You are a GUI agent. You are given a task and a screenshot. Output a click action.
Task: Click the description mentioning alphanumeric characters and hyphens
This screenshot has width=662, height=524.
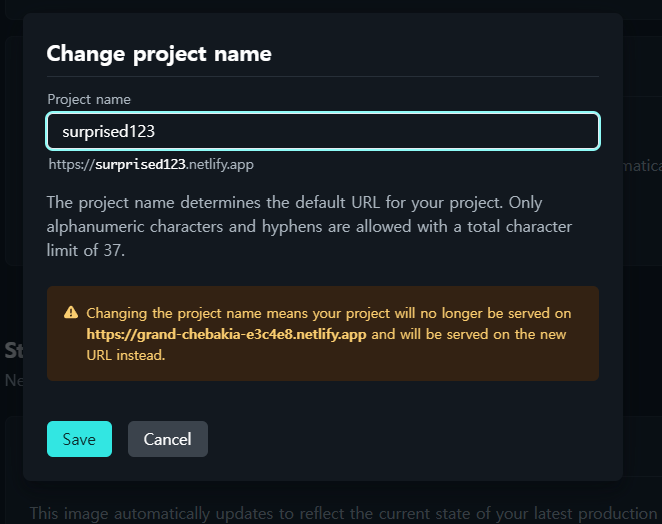[x=309, y=226]
